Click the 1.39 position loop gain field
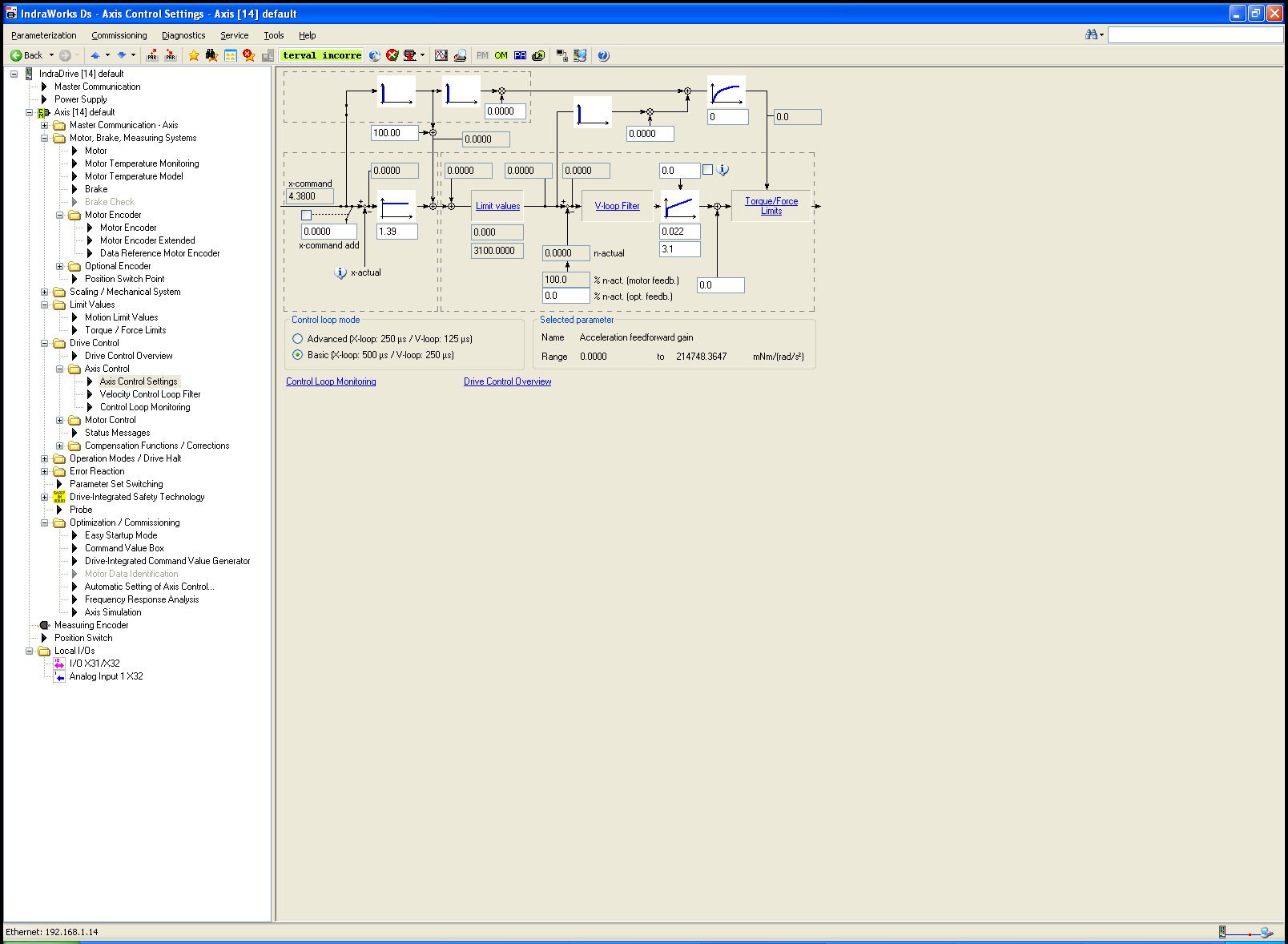The image size is (1288, 944). [x=396, y=232]
